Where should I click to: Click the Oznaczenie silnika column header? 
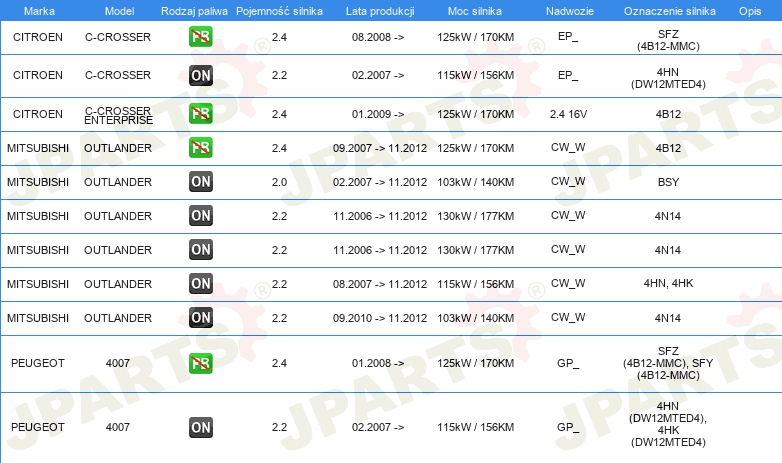(x=669, y=11)
